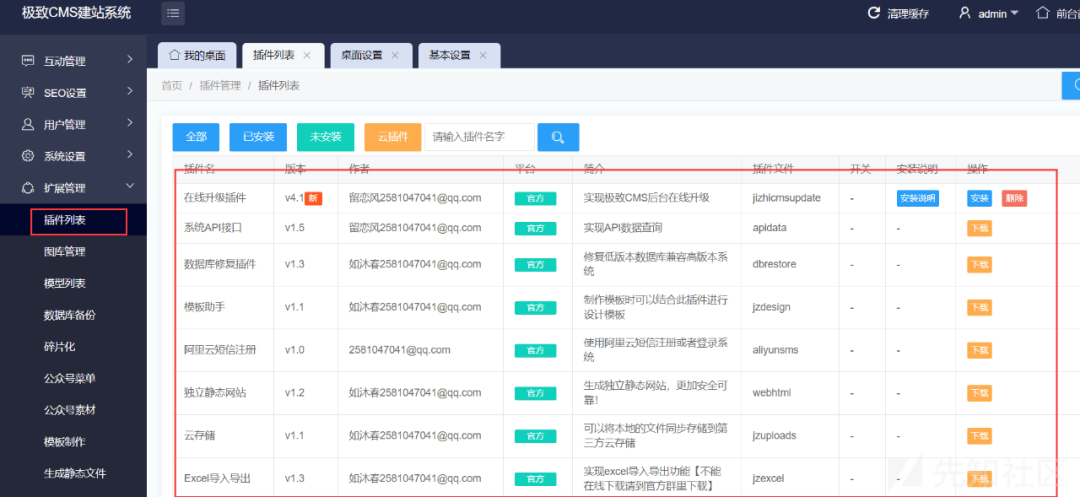Expand the 用户管理 menu chevron
This screenshot has width=1080, height=497.
pos(129,123)
